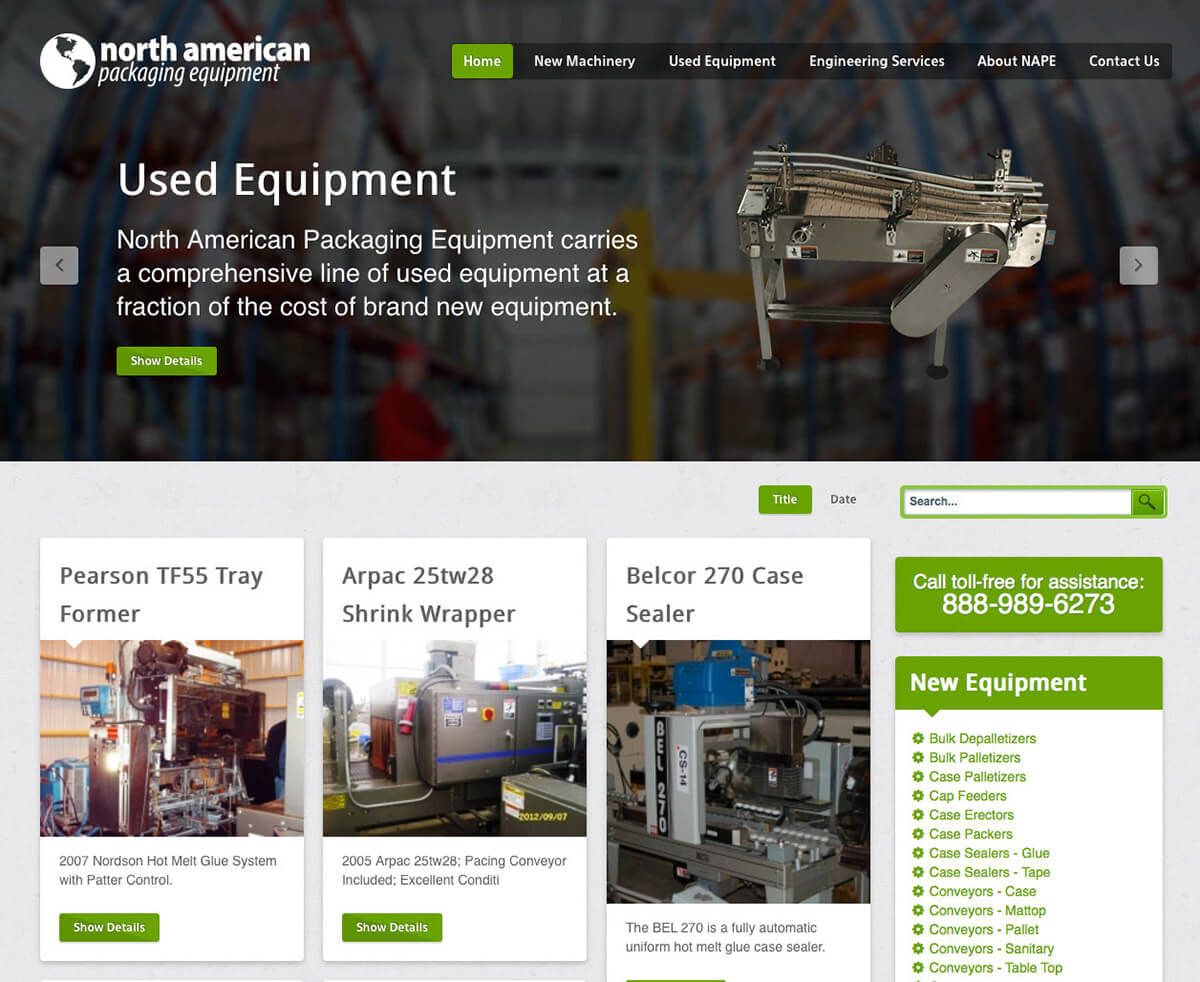Click into the Search input field
This screenshot has height=982, width=1200.
coord(1017,501)
